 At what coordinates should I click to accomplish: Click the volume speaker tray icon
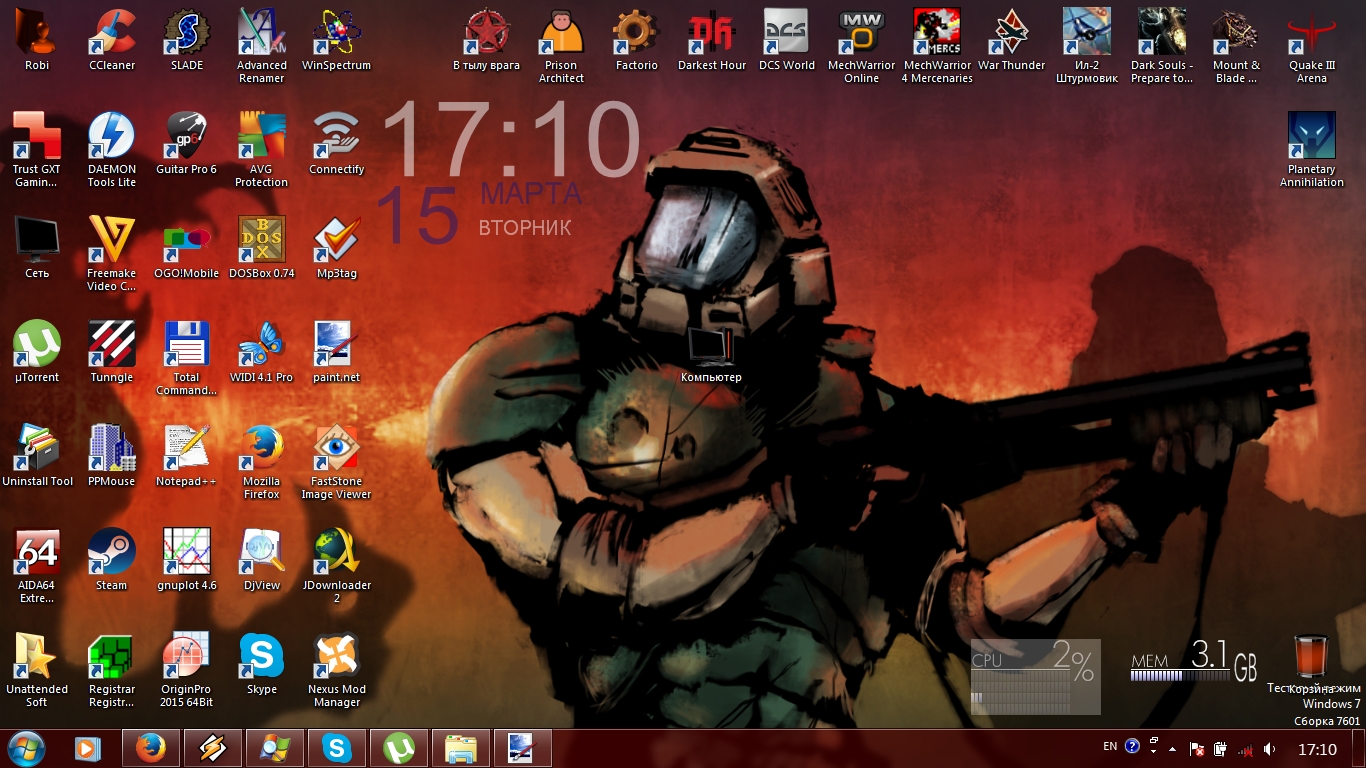pyautogui.click(x=1270, y=749)
